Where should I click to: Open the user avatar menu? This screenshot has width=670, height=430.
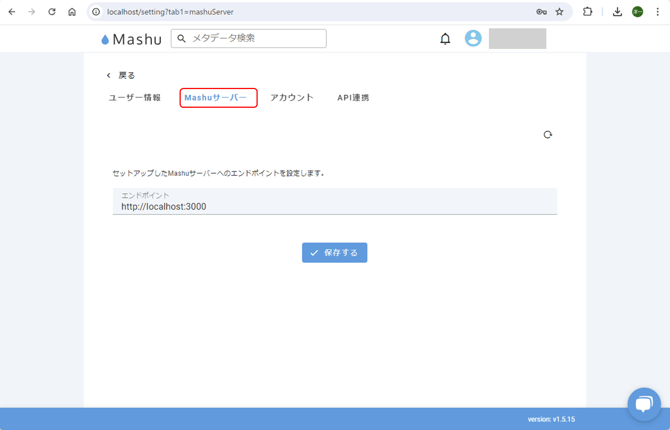click(473, 39)
